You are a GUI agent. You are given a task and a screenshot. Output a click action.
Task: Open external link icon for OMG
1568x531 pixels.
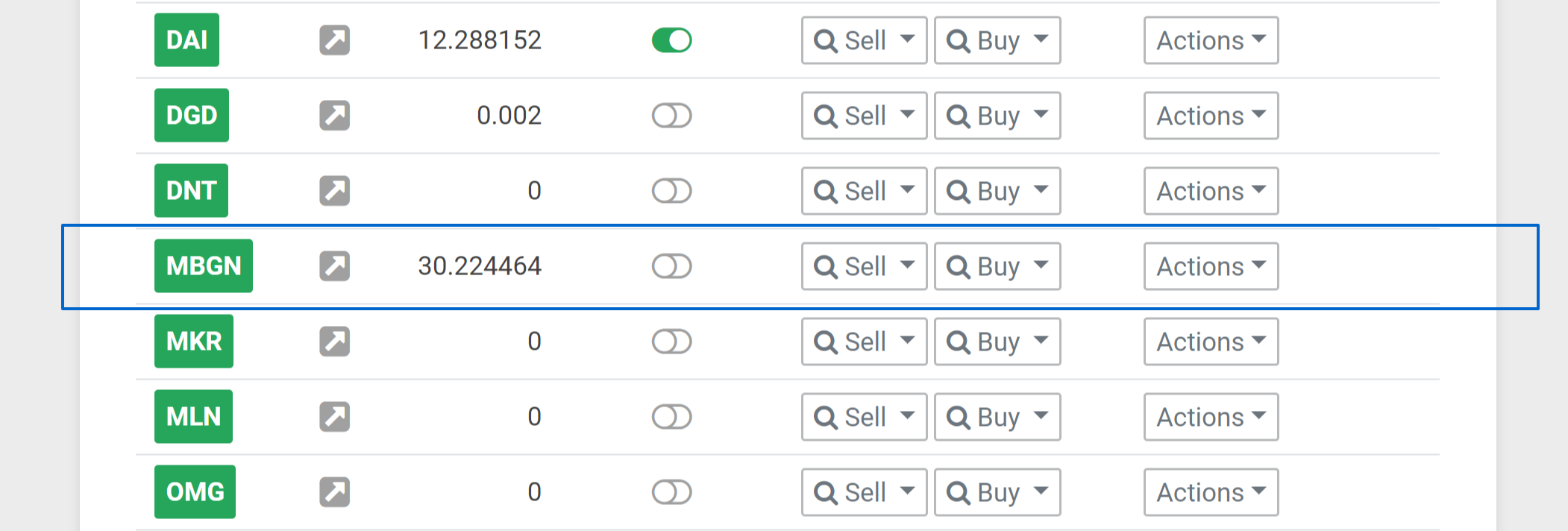[335, 492]
